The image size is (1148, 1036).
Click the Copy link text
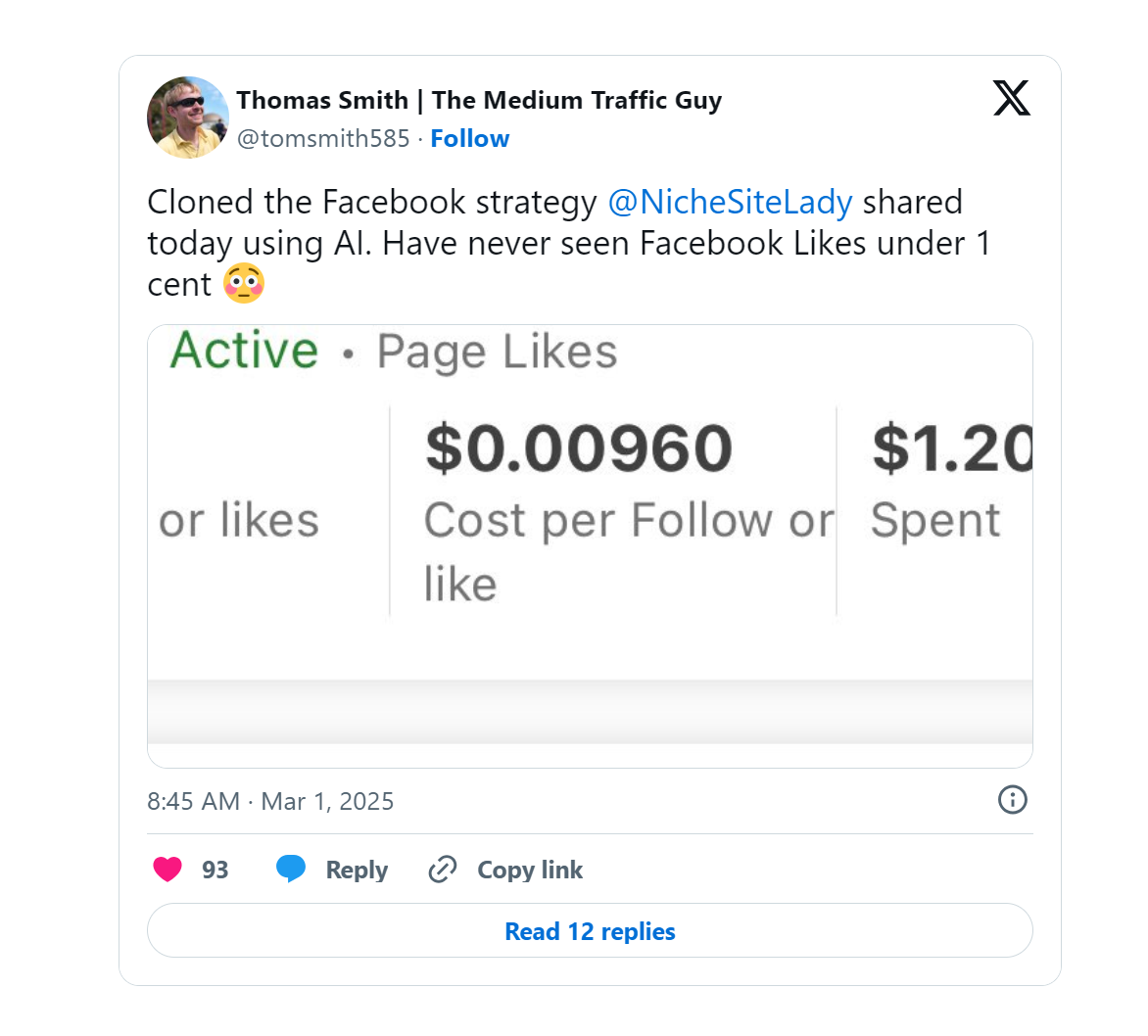tap(529, 870)
